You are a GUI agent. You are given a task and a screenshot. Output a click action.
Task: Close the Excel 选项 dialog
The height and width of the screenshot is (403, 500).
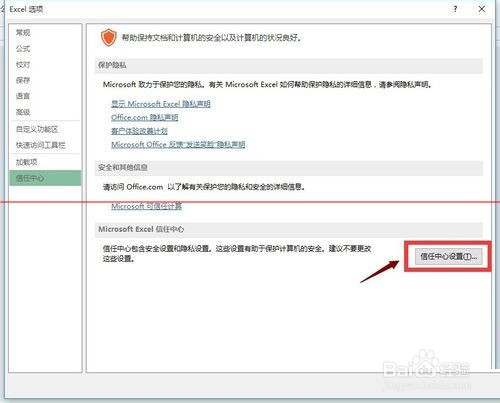pyautogui.click(x=482, y=9)
